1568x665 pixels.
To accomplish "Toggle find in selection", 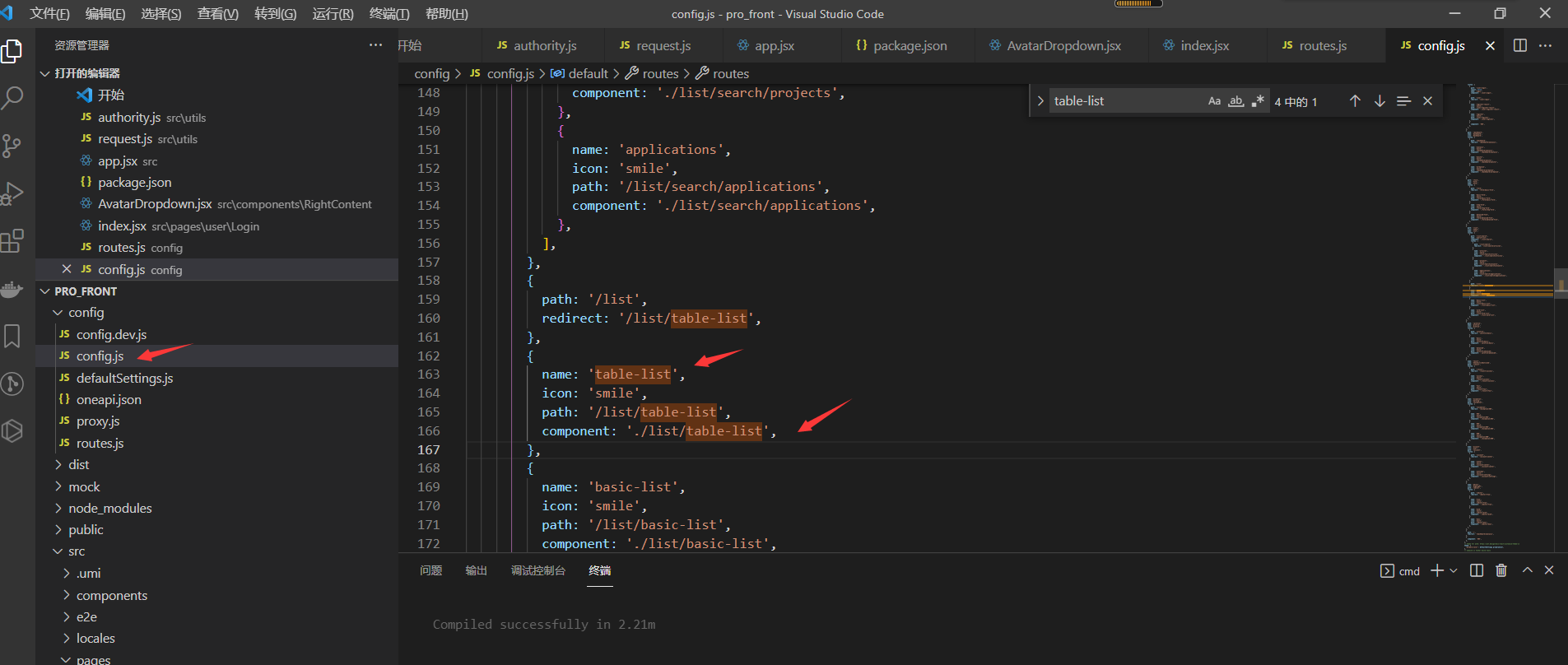I will point(1404,101).
